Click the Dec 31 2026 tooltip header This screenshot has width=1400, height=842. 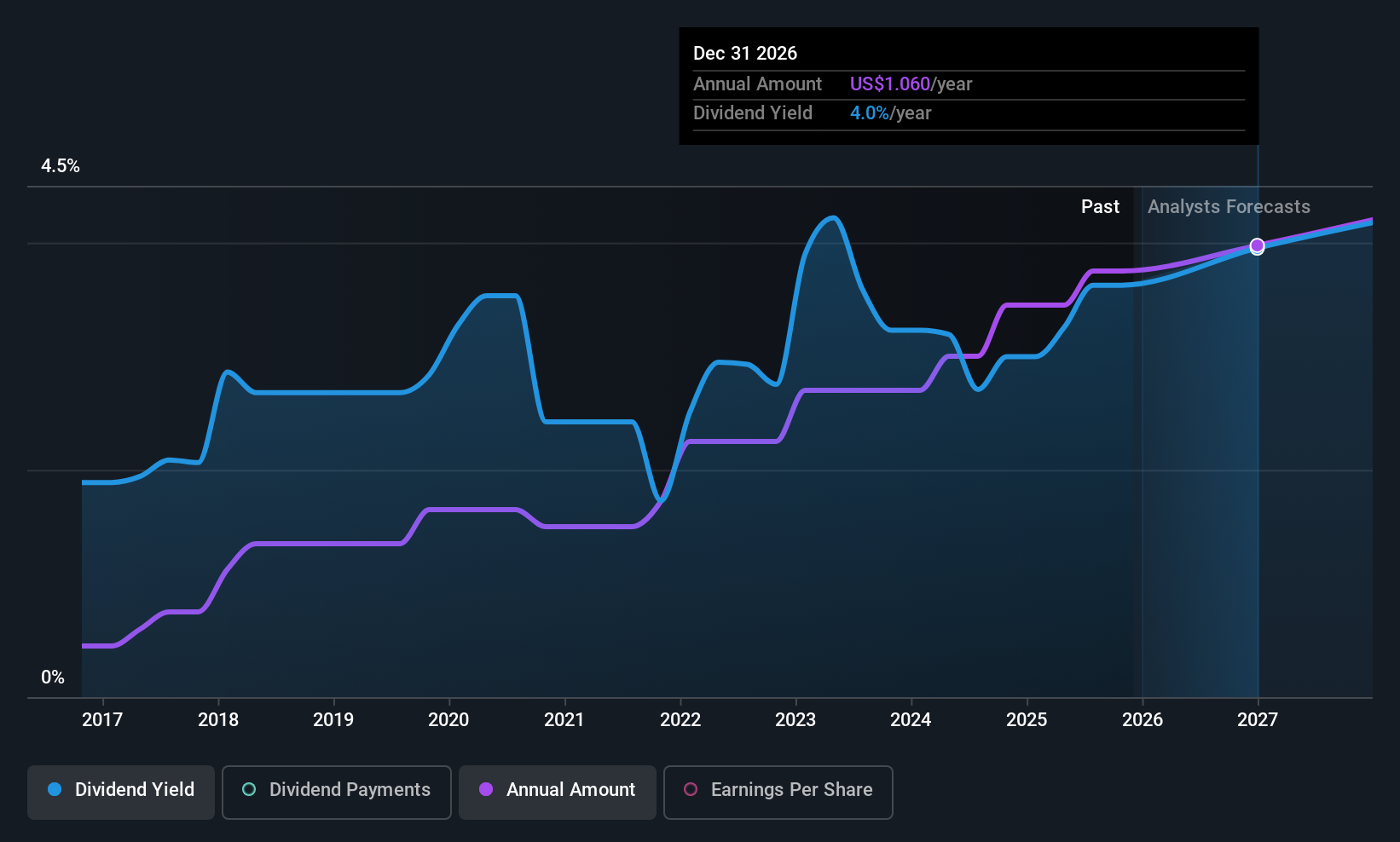[x=745, y=53]
